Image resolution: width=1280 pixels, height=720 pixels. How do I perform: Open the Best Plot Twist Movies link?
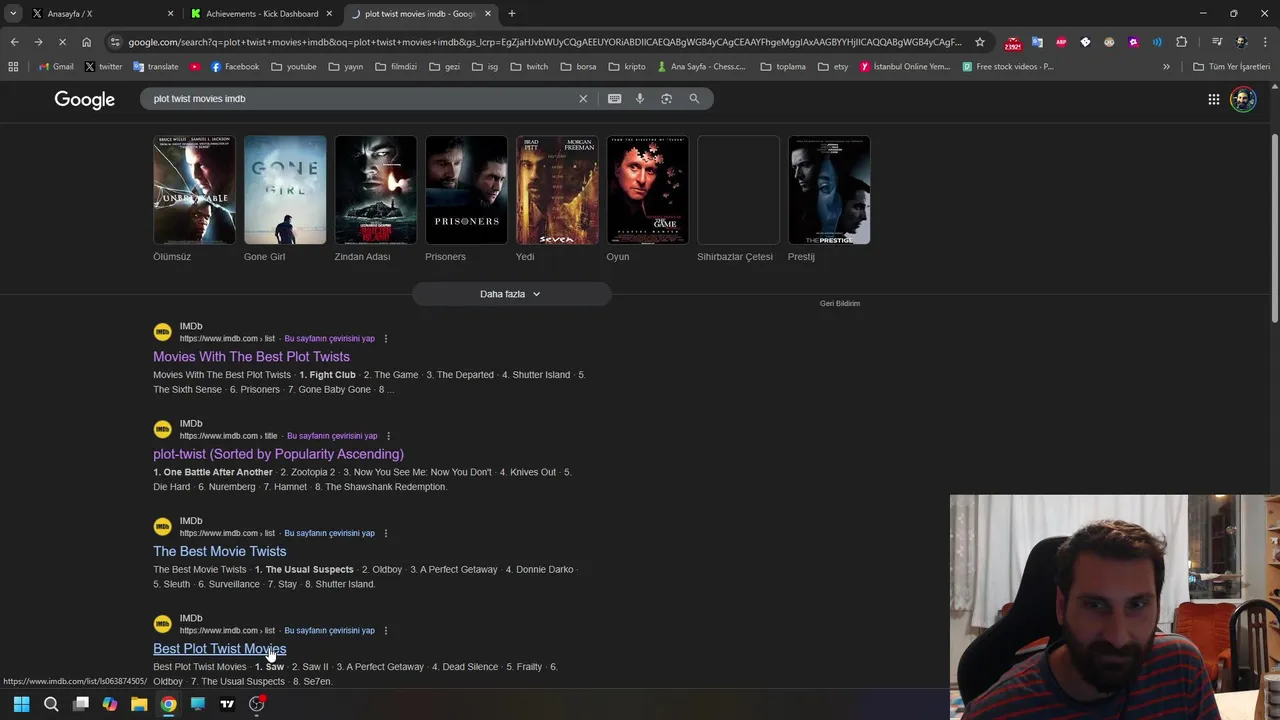(219, 649)
